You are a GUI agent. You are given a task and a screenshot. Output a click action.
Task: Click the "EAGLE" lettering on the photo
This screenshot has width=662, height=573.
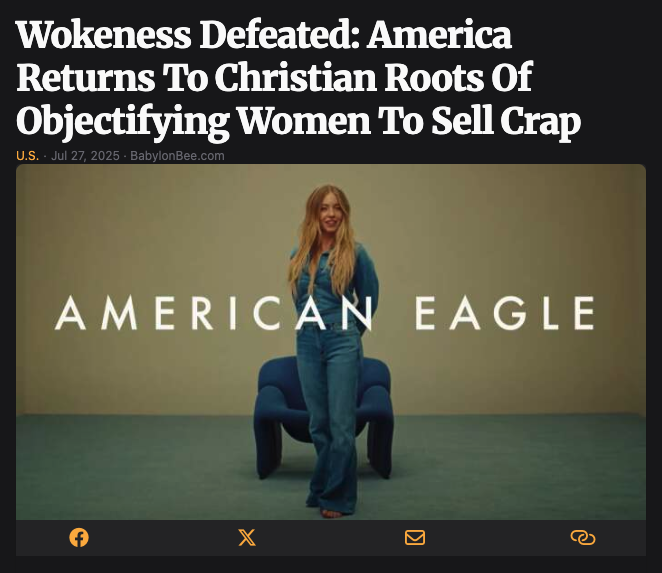(x=505, y=313)
